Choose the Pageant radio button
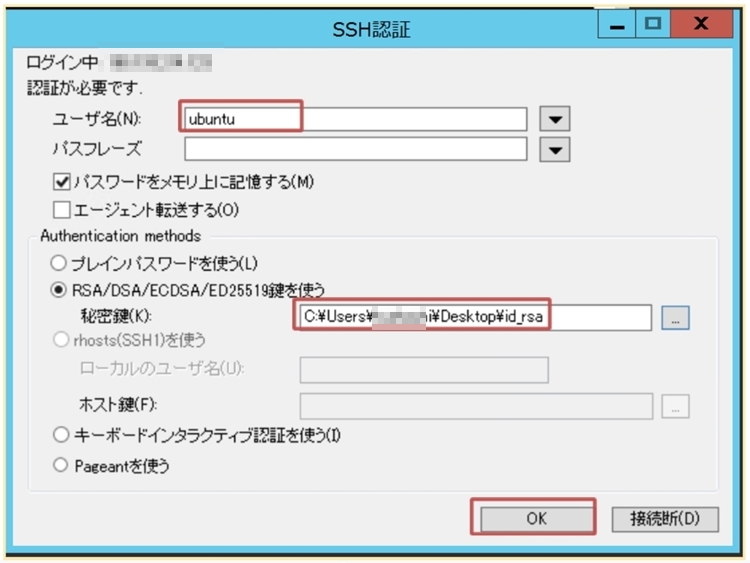Screen dimensions: 750x563 [59, 465]
